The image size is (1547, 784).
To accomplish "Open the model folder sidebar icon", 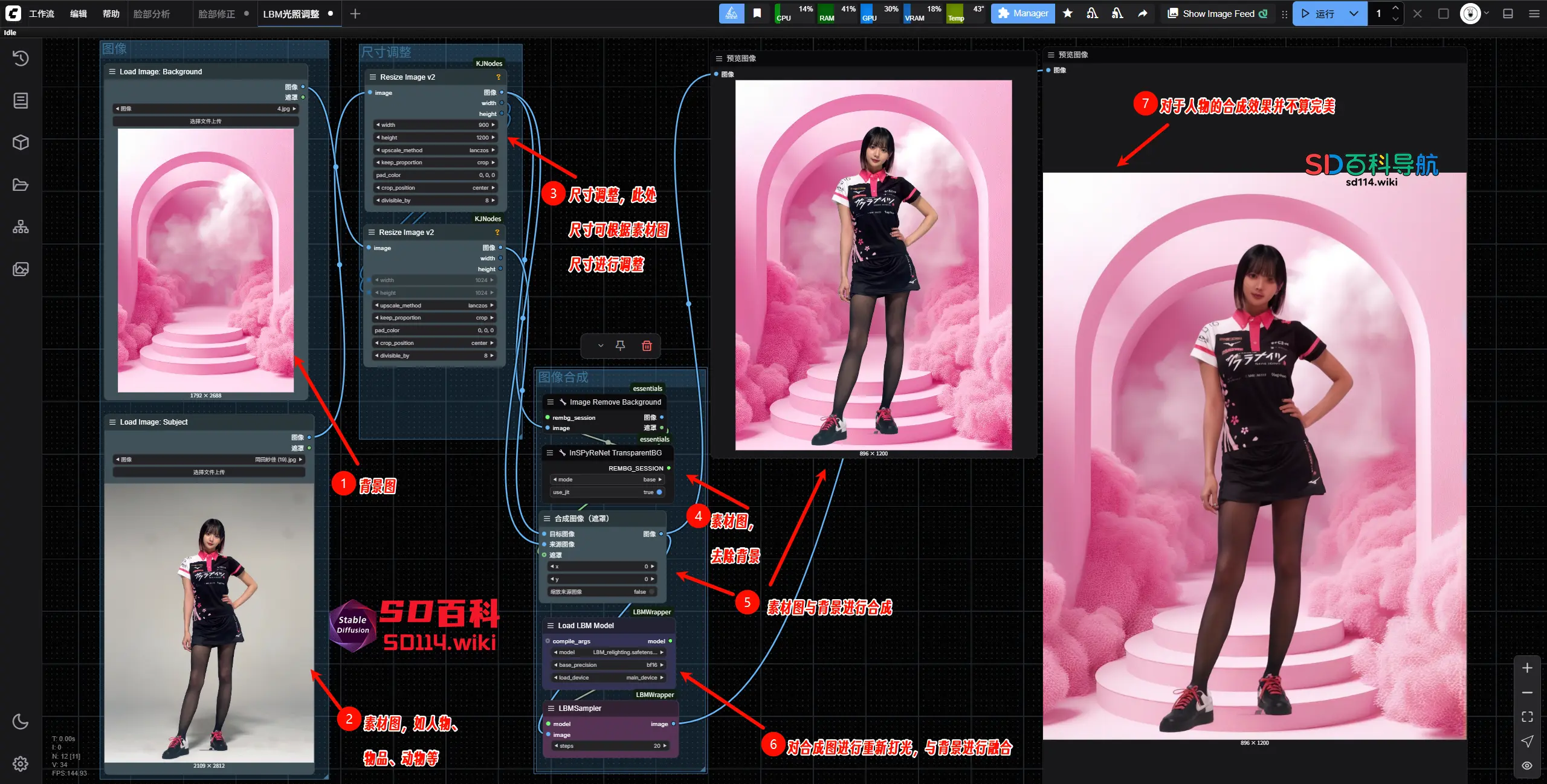I will [x=21, y=185].
